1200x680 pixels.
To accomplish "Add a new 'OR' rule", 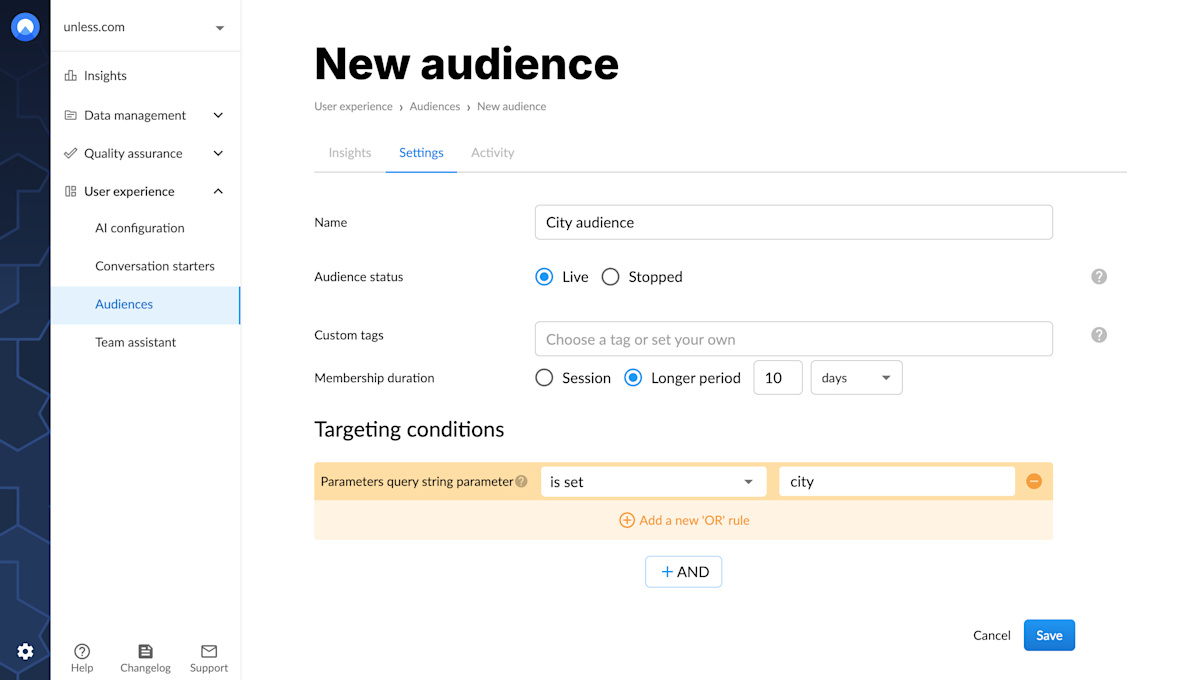I will pyautogui.click(x=684, y=520).
